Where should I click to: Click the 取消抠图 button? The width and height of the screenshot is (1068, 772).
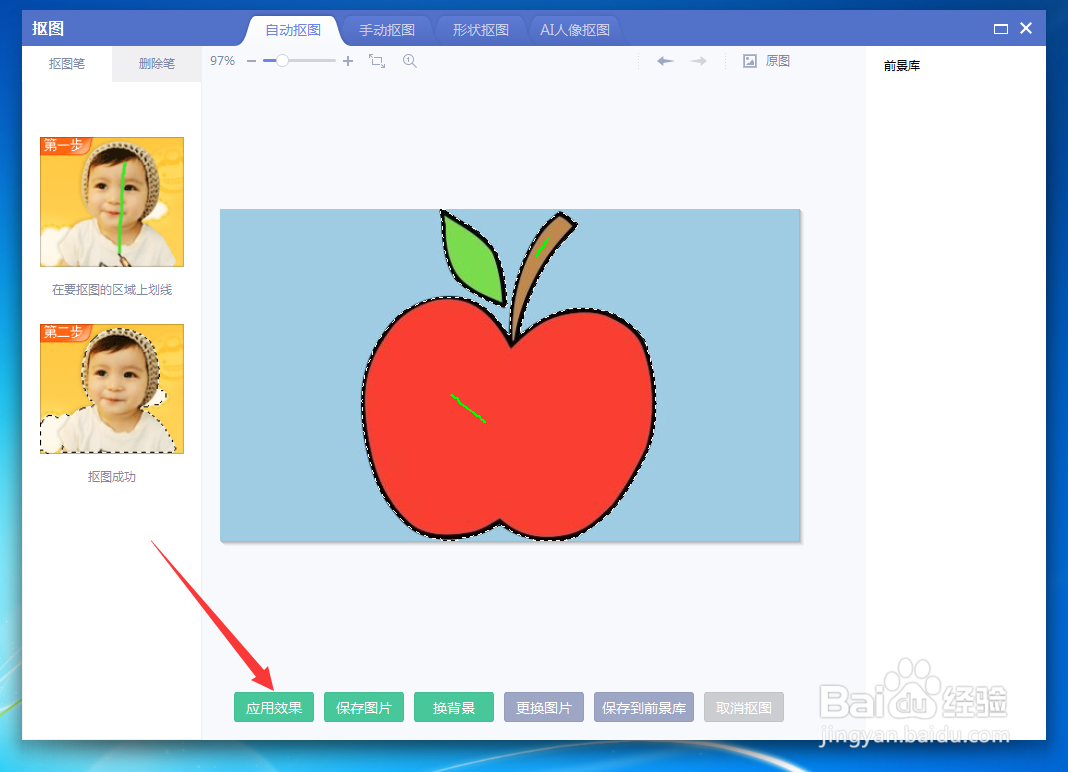coord(744,707)
